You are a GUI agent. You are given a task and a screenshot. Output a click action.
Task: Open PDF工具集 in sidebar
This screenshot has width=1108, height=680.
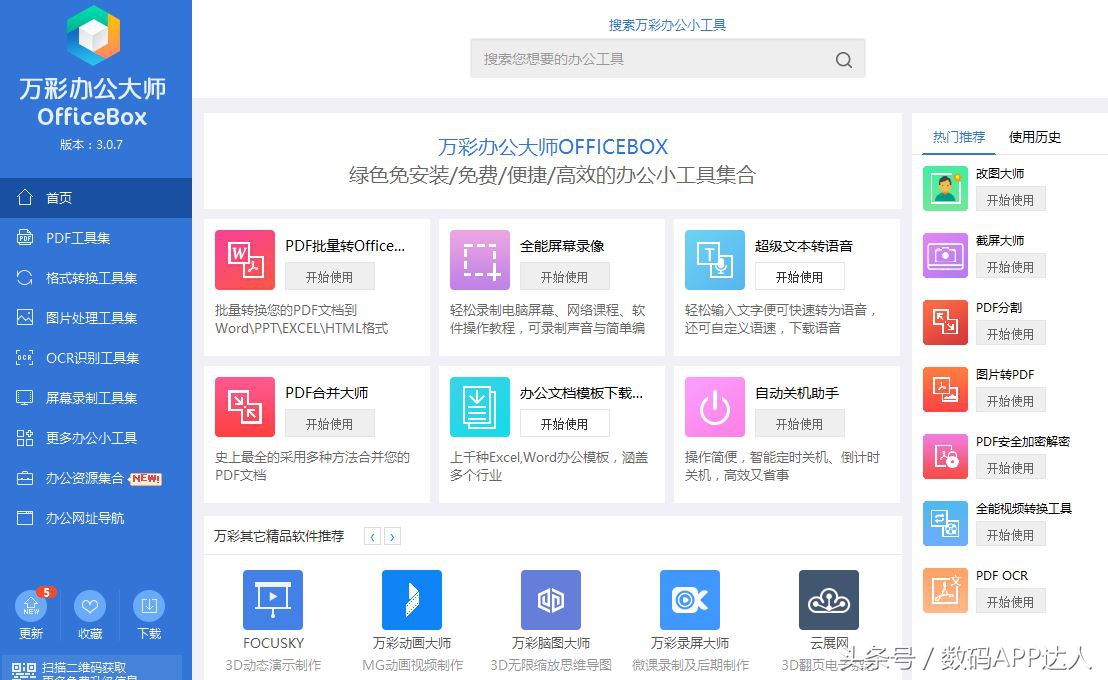95,238
